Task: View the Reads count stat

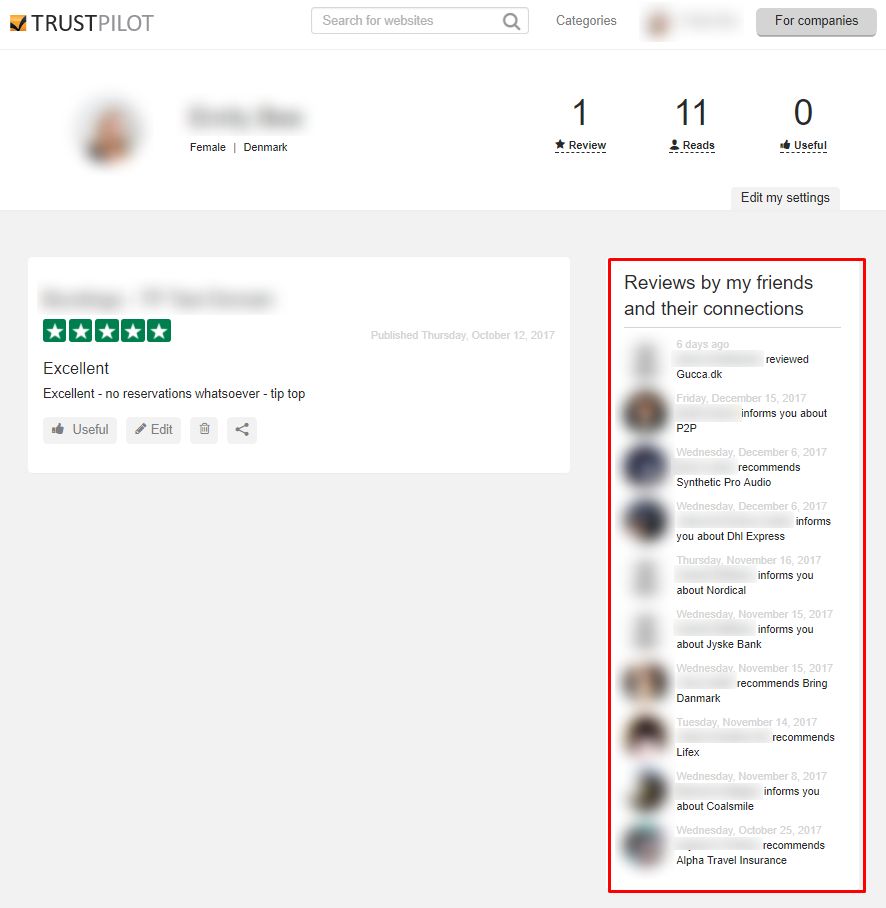Action: 691,125
